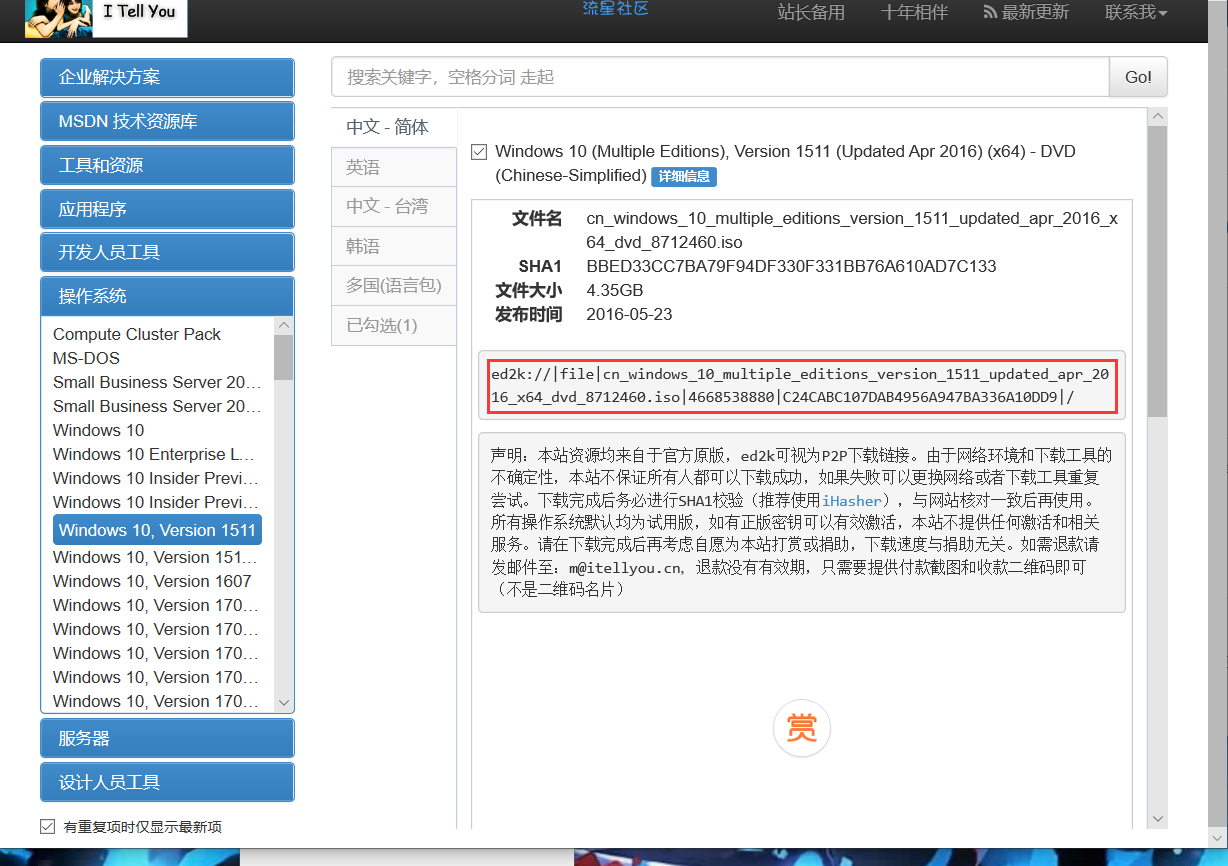Click the main content scroll down arrow
This screenshot has width=1228, height=866.
(x=1157, y=819)
